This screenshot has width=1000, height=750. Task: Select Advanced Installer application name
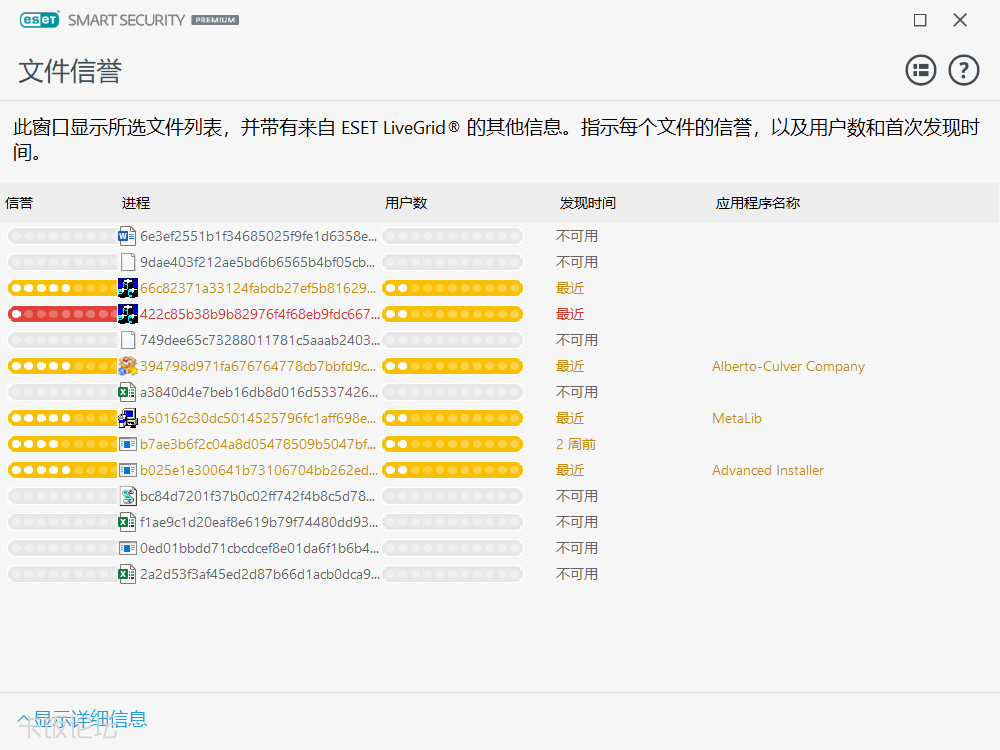[x=767, y=470]
